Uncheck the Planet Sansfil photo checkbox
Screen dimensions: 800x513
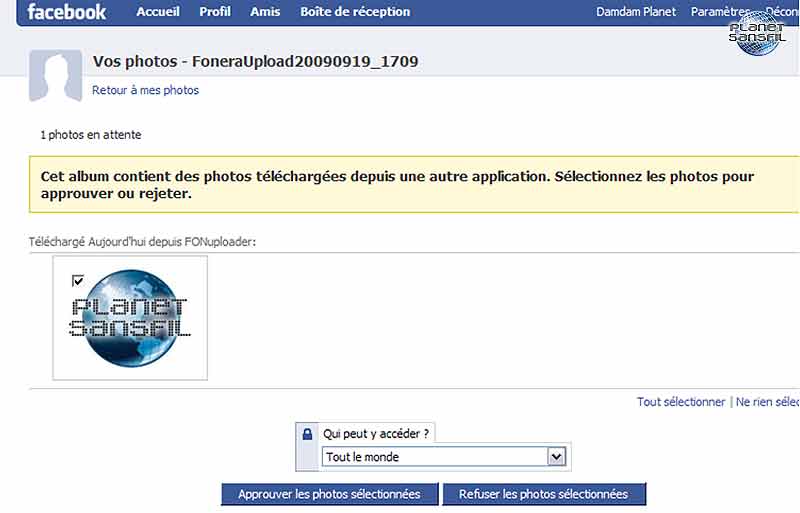click(x=78, y=280)
